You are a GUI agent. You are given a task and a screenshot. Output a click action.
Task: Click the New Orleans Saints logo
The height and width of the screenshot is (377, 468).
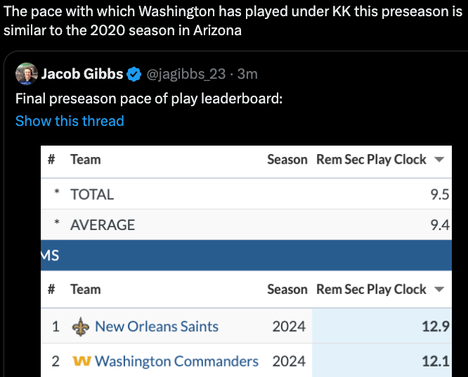(x=81, y=327)
